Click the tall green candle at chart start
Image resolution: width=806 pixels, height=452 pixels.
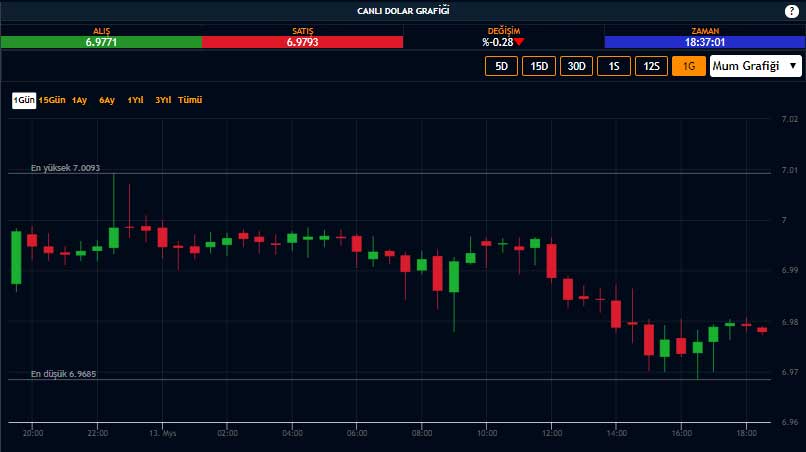click(x=16, y=258)
